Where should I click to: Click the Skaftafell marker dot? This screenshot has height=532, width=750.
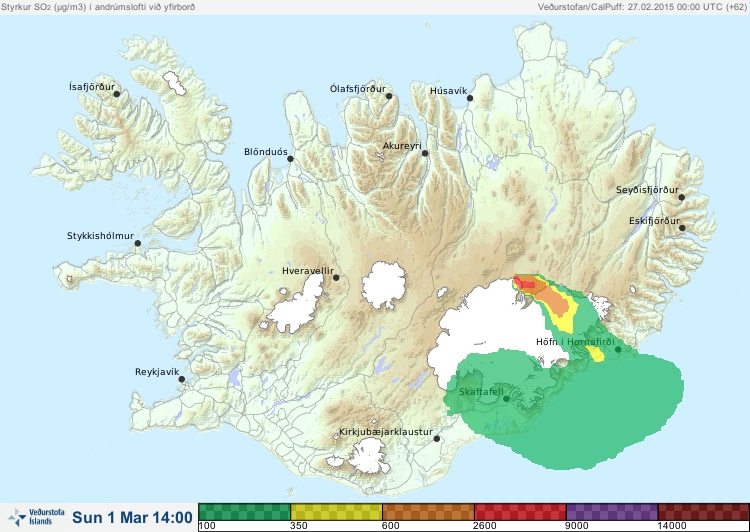point(506,399)
